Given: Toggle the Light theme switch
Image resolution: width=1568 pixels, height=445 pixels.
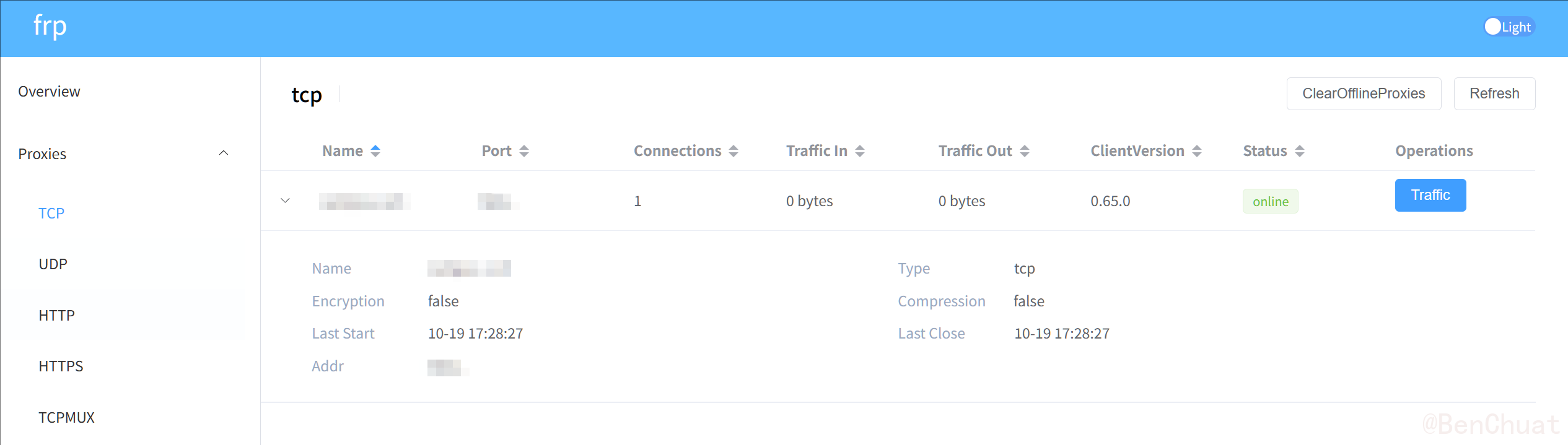Looking at the screenshot, I should (1508, 27).
